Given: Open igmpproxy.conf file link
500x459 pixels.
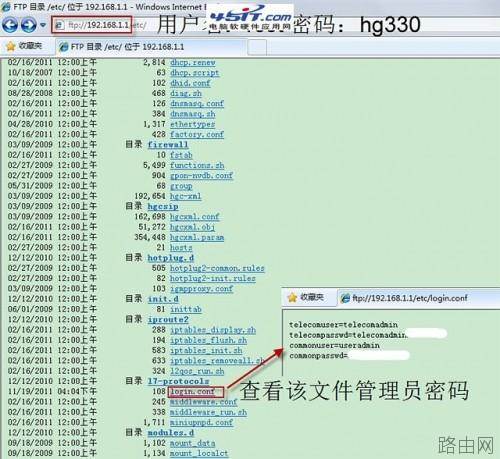Looking at the screenshot, I should pos(201,289).
